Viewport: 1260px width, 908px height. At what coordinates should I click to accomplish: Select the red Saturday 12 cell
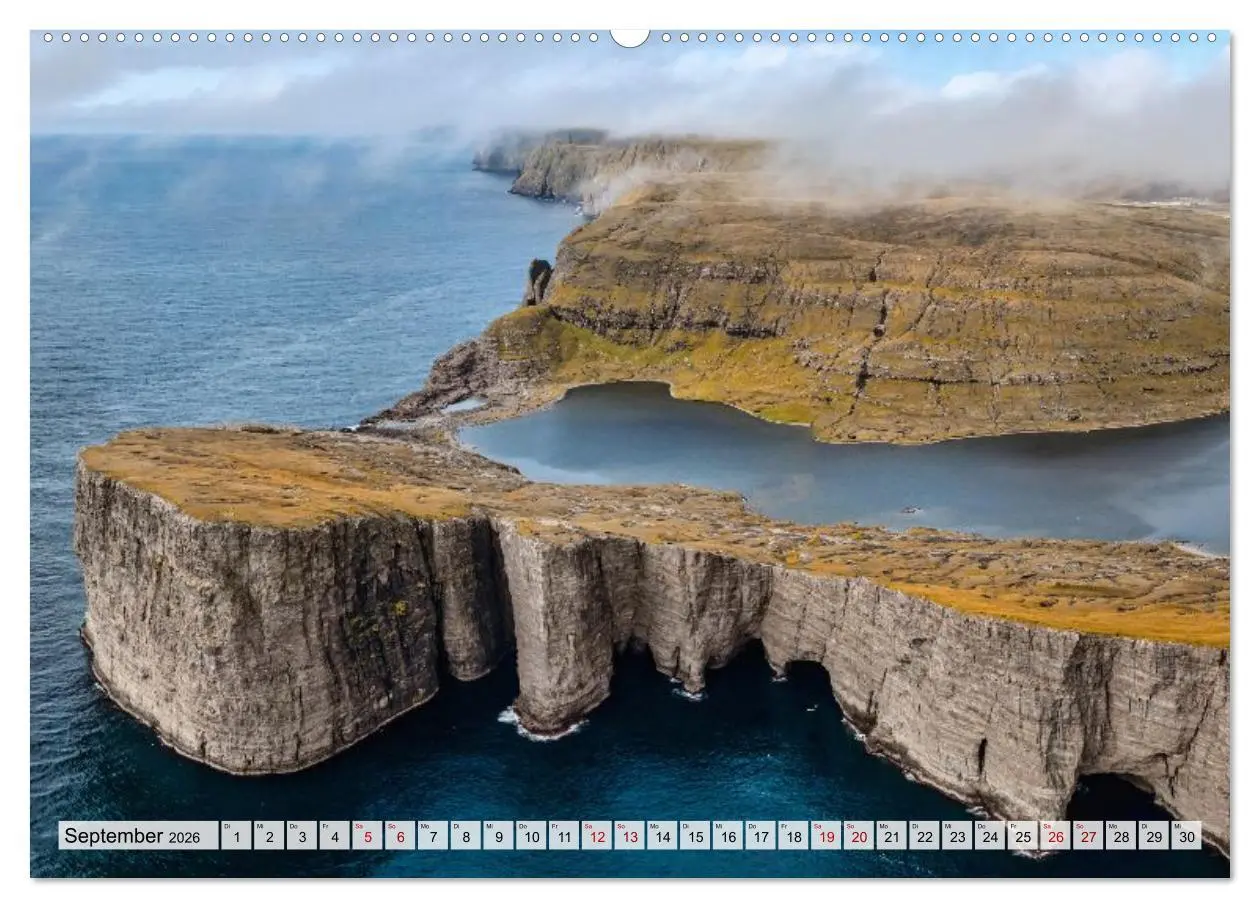click(x=596, y=836)
